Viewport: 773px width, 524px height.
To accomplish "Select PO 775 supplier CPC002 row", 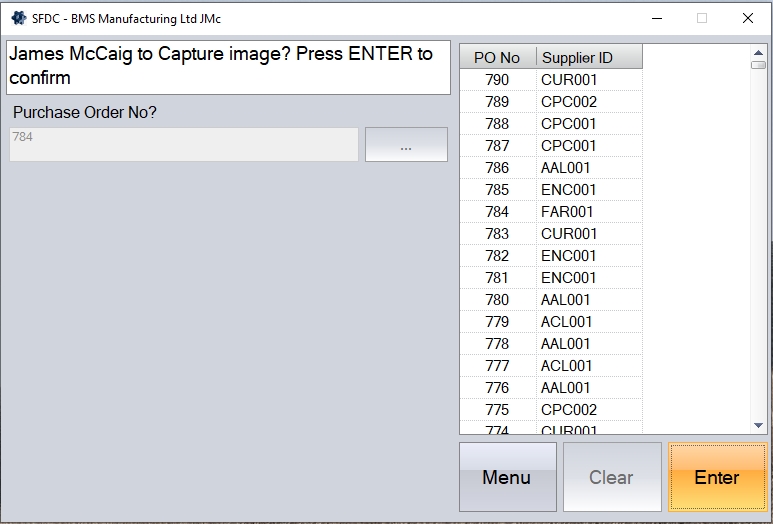I will (550, 410).
